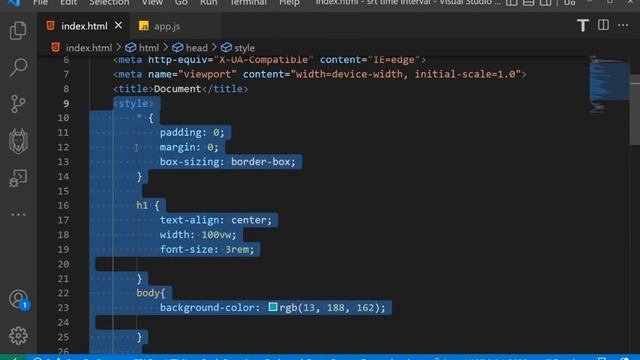
Task: Click the 'width: 100vw;' declaration
Action: 198,235
